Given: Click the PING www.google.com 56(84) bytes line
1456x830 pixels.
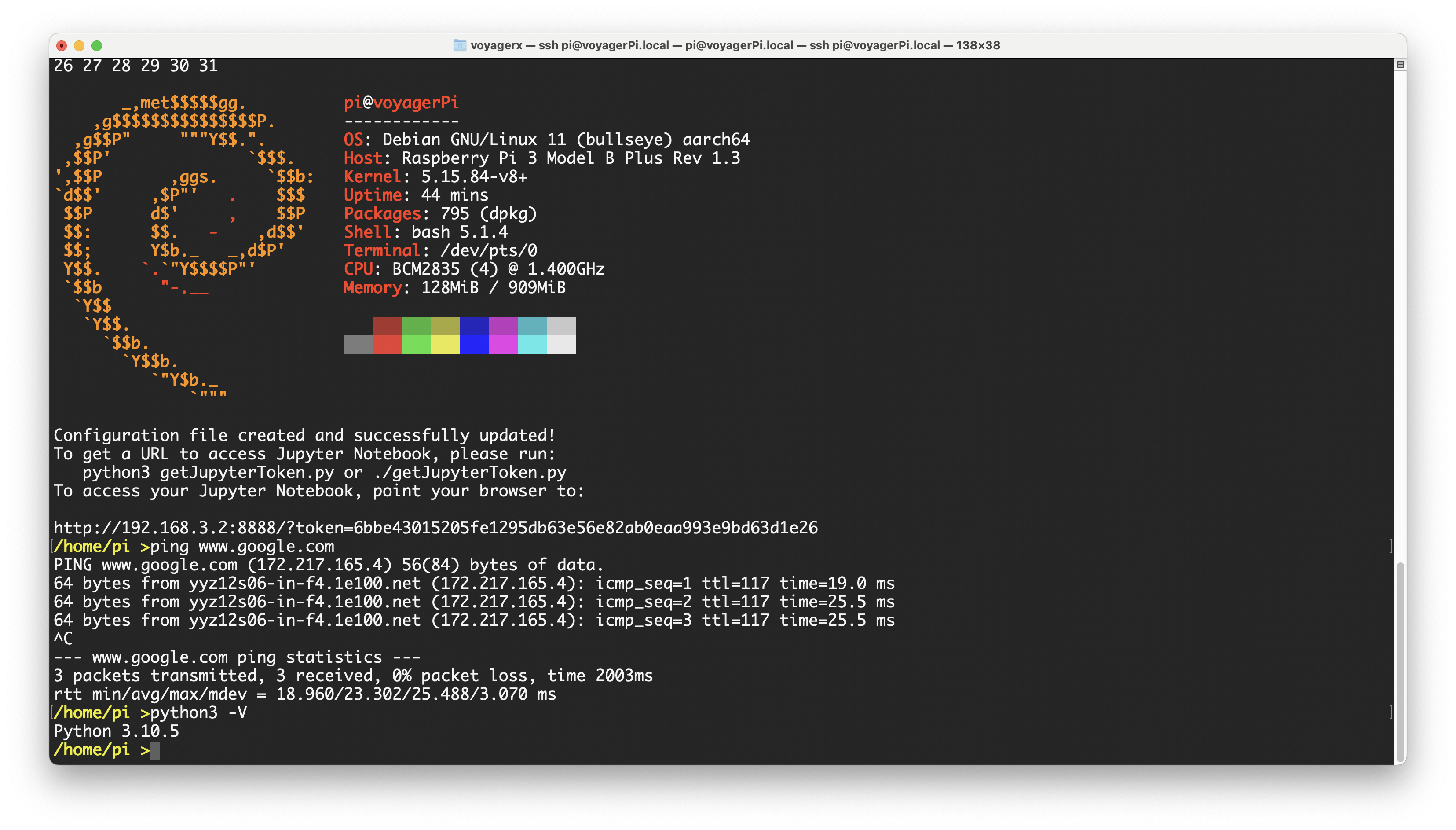Looking at the screenshot, I should [x=329, y=564].
